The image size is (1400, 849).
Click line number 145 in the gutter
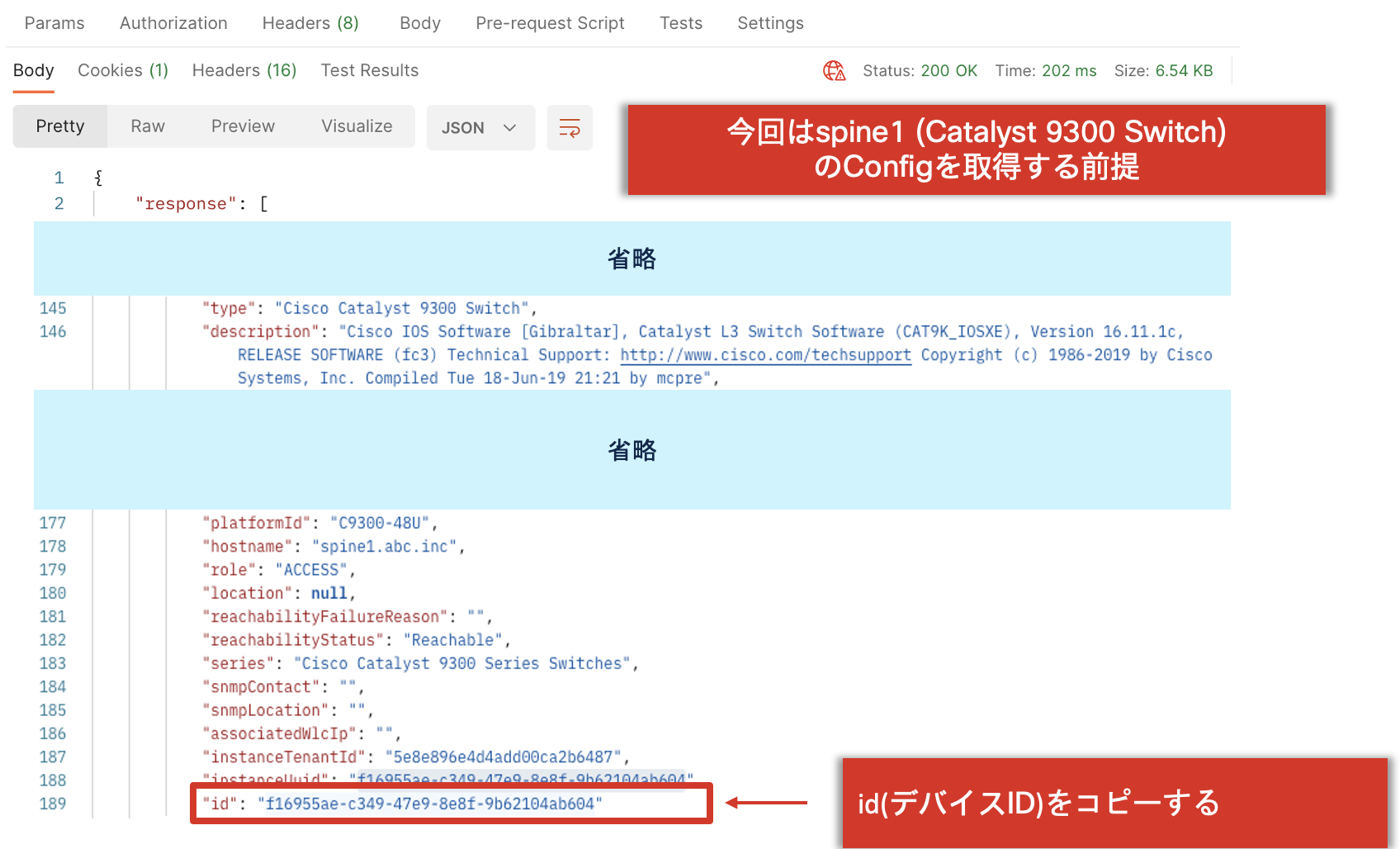(x=53, y=309)
